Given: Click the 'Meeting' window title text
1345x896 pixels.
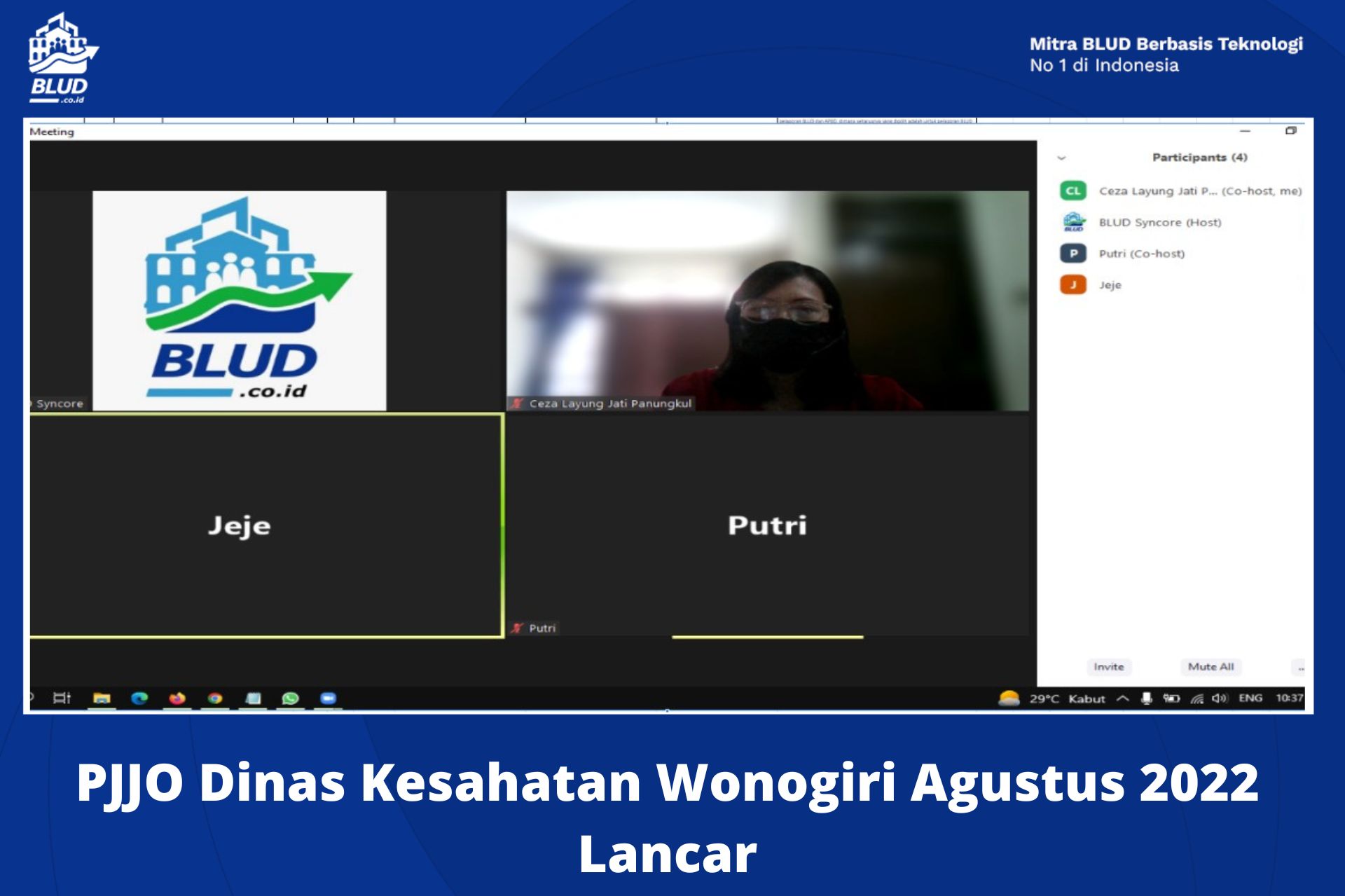Looking at the screenshot, I should [52, 132].
